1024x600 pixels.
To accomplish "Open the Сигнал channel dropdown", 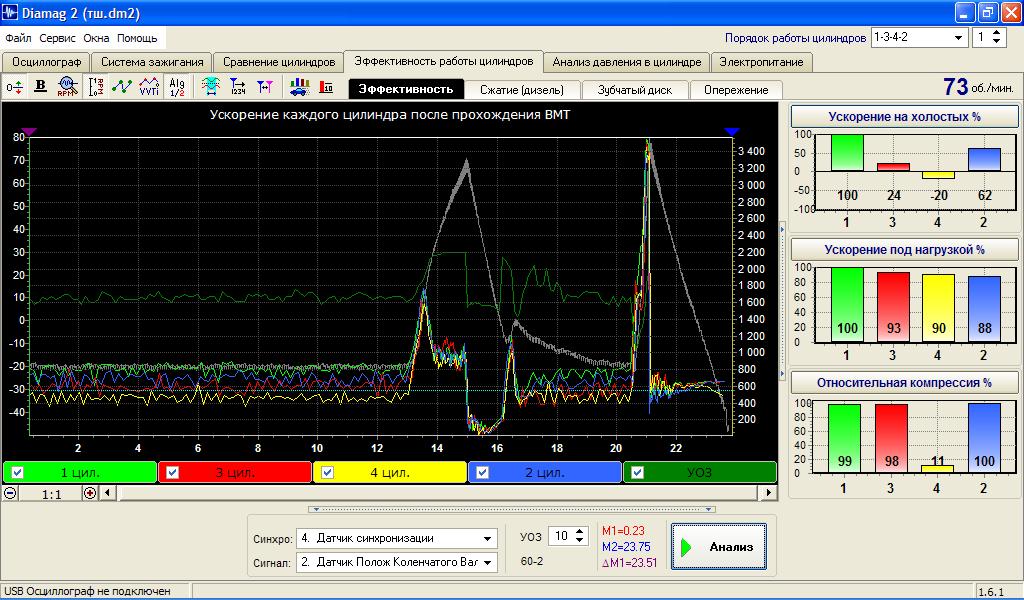I will tap(487, 562).
